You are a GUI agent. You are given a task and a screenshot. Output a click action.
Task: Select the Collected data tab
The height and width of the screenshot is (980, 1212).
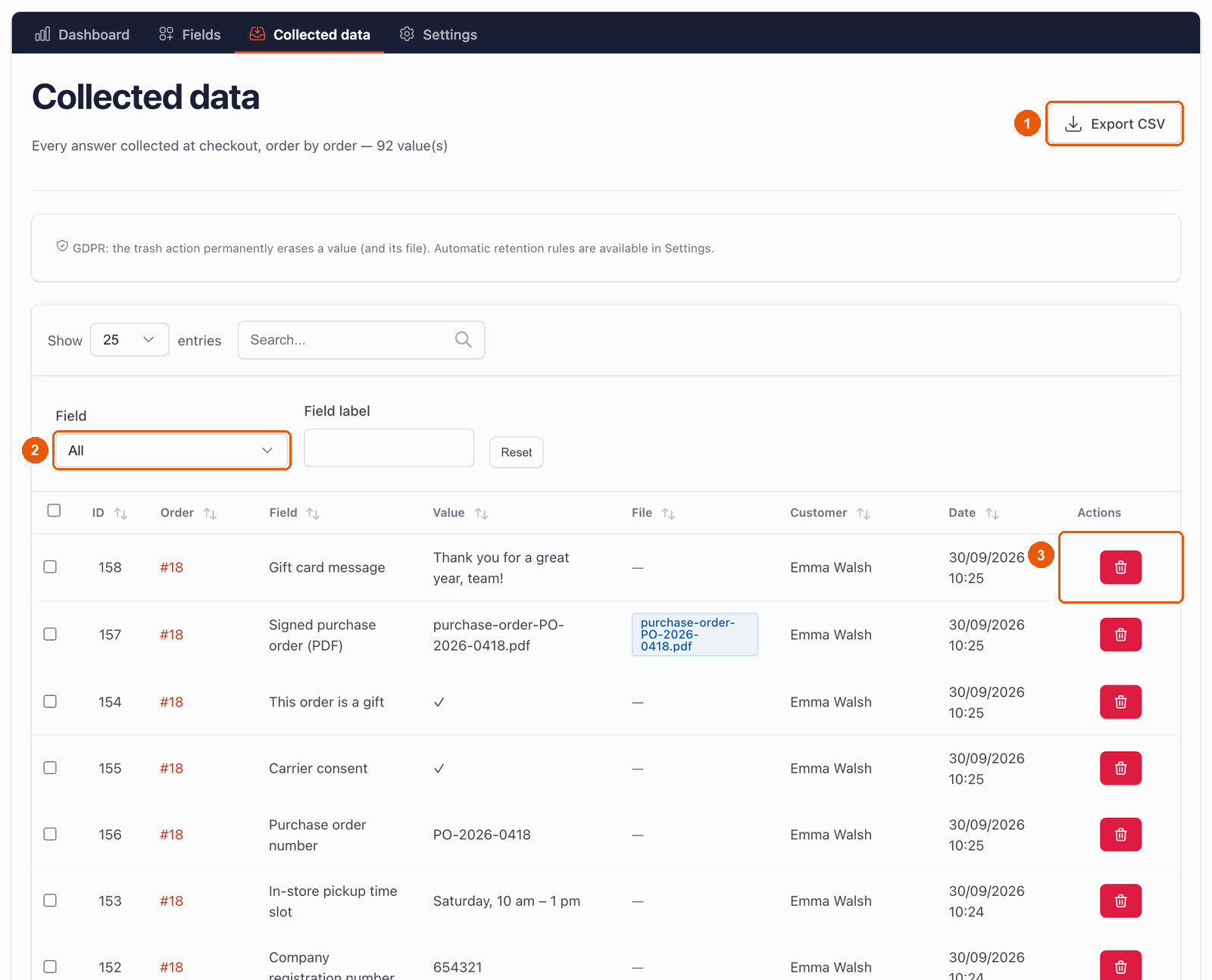[x=310, y=34]
